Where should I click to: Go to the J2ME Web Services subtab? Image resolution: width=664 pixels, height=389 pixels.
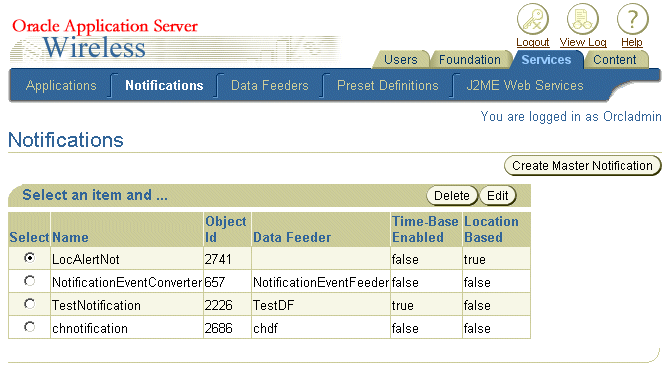pyautogui.click(x=525, y=86)
